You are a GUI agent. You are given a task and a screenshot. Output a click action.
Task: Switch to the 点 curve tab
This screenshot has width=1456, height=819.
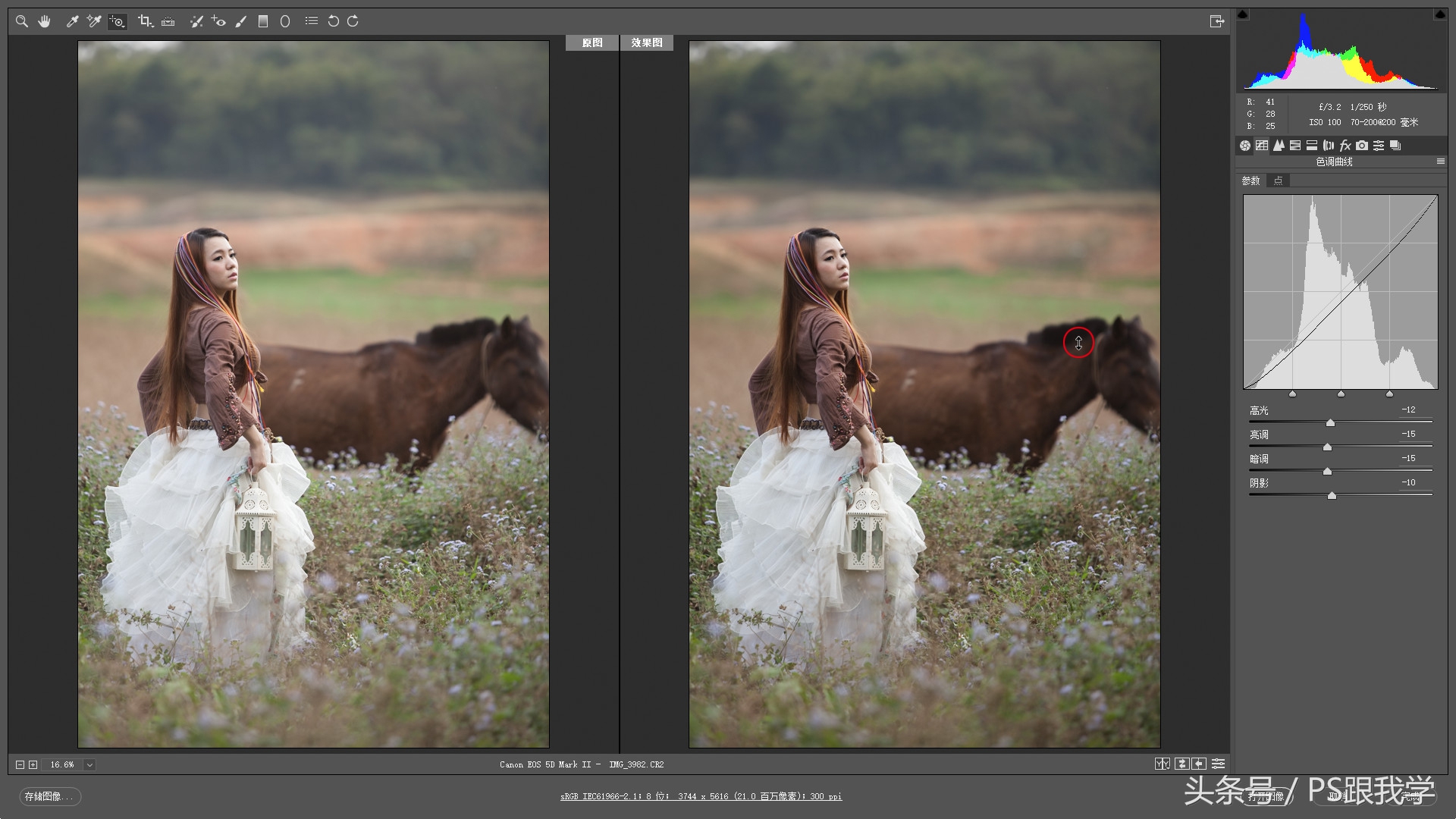point(1277,180)
